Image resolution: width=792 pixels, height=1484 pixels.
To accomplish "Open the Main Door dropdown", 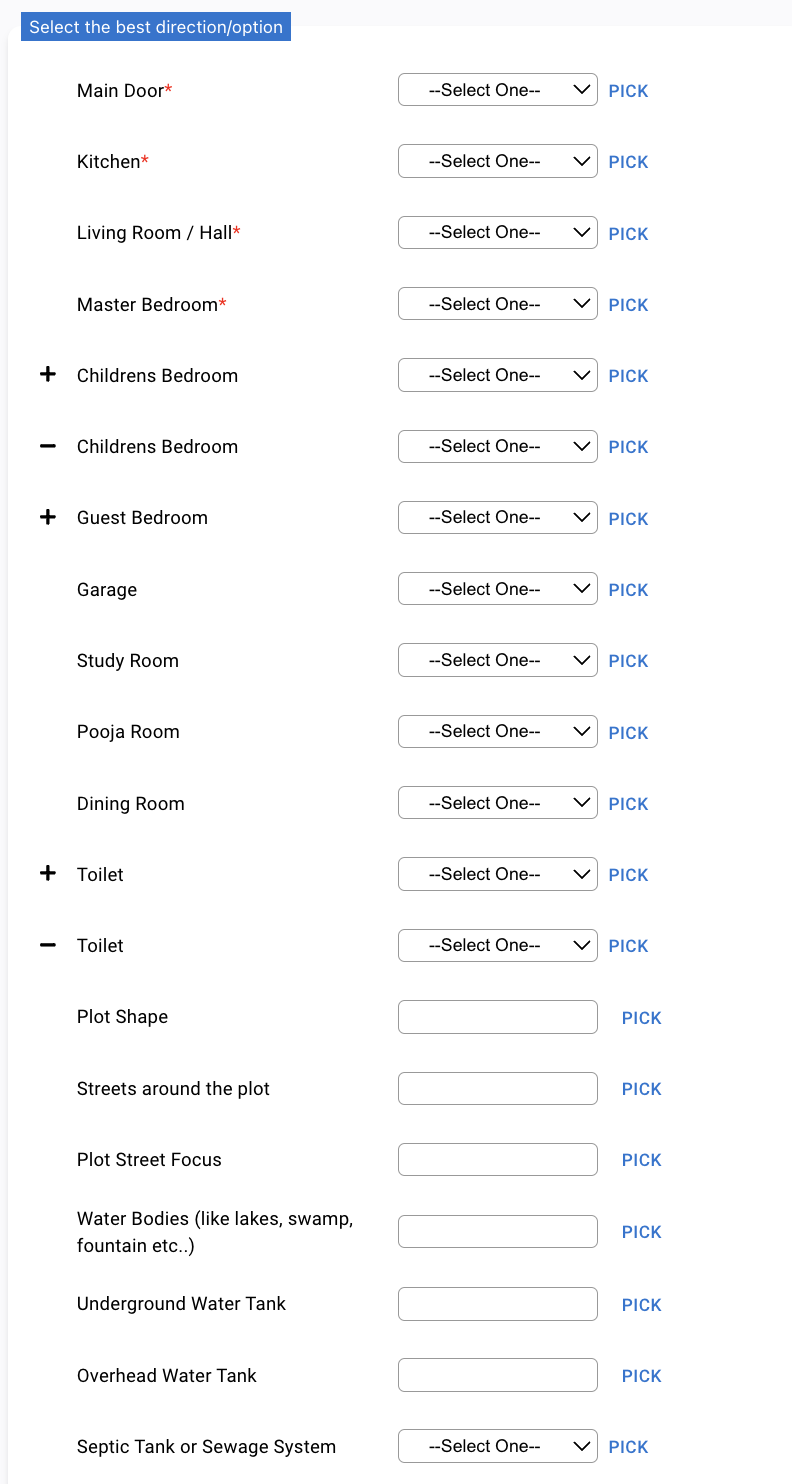I will pos(497,90).
